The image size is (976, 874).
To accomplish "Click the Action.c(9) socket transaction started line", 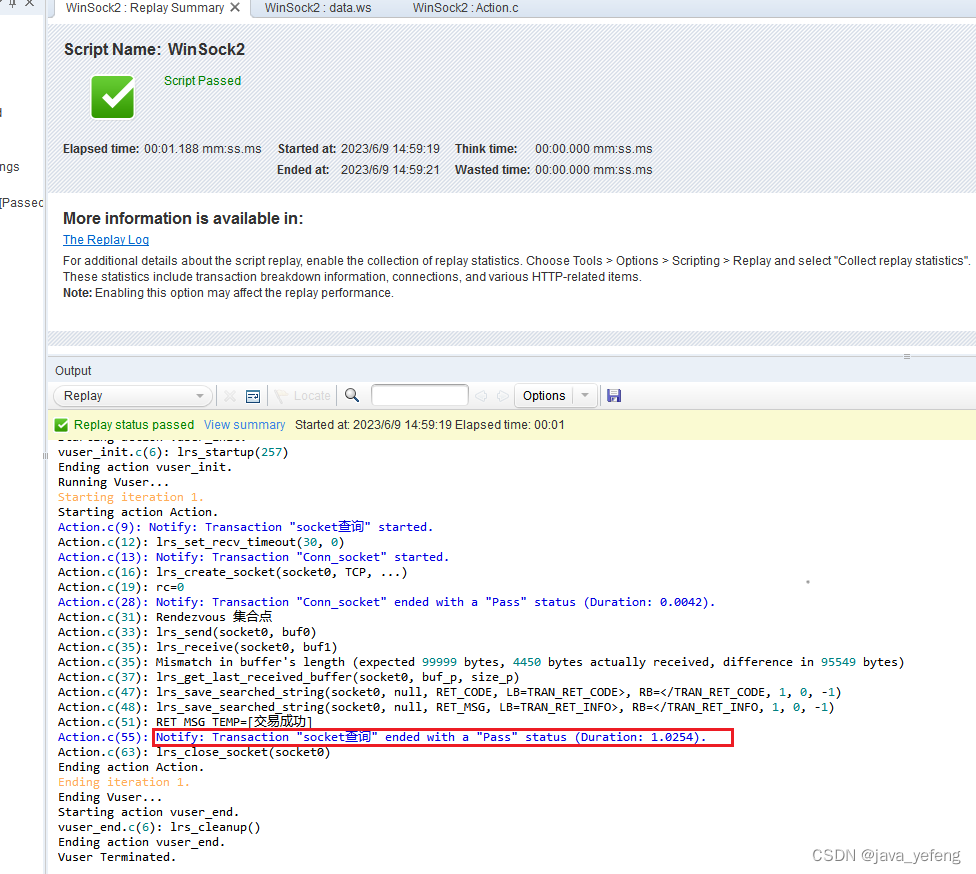I will click(245, 527).
